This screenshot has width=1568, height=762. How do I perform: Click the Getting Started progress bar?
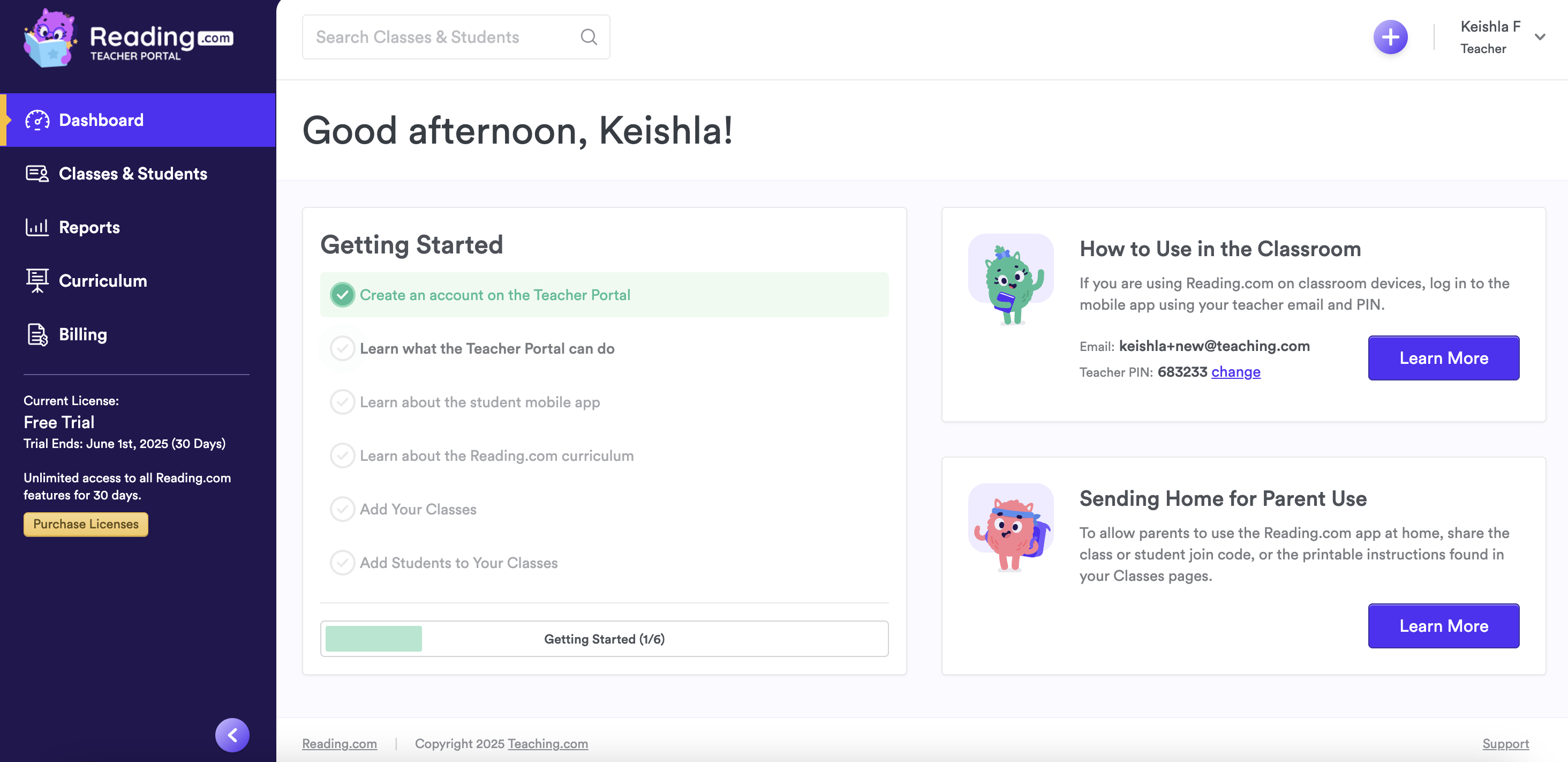coord(604,639)
